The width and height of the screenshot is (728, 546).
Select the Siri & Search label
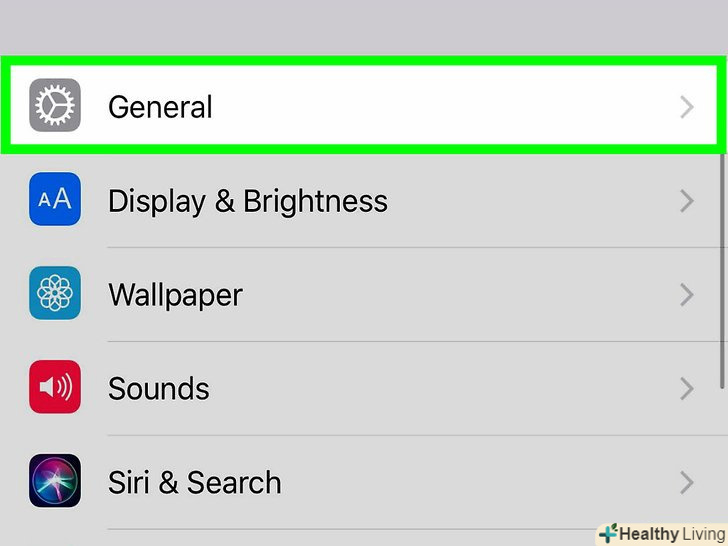click(194, 482)
